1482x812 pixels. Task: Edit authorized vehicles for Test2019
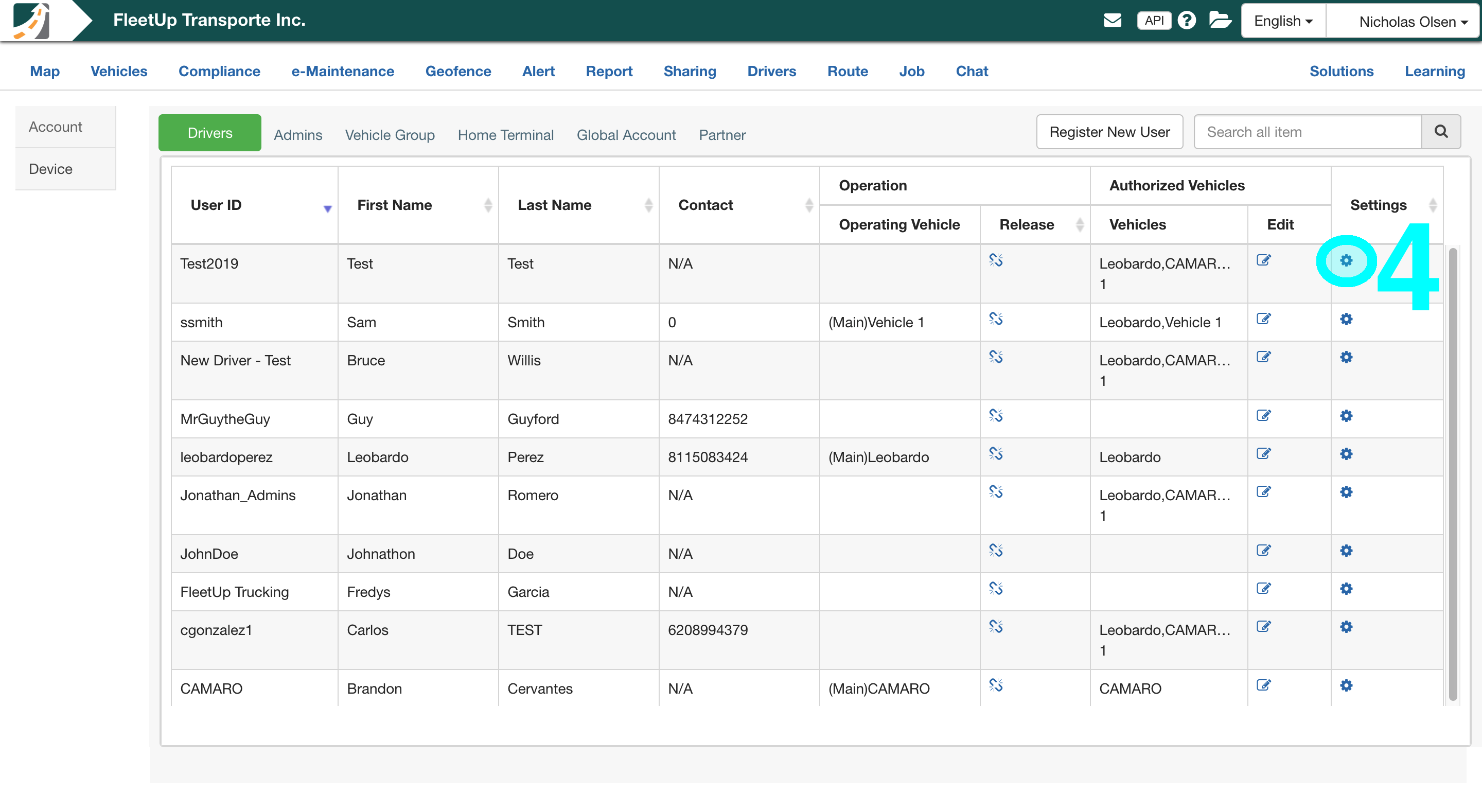tap(1263, 260)
